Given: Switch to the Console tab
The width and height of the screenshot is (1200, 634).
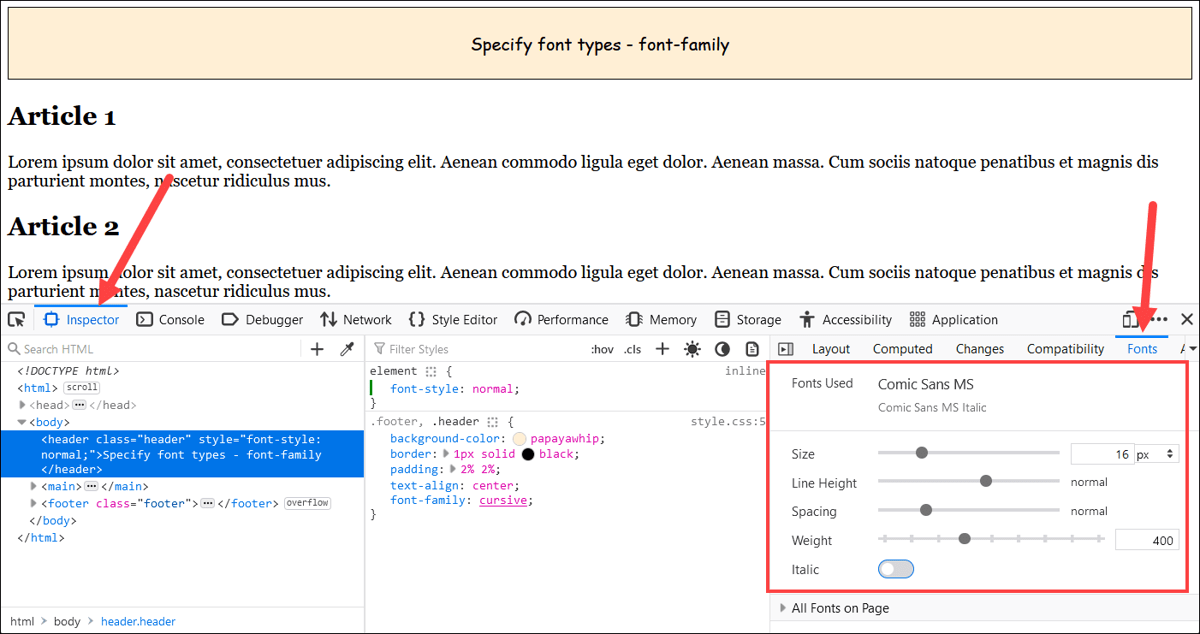Looking at the screenshot, I should tap(171, 318).
